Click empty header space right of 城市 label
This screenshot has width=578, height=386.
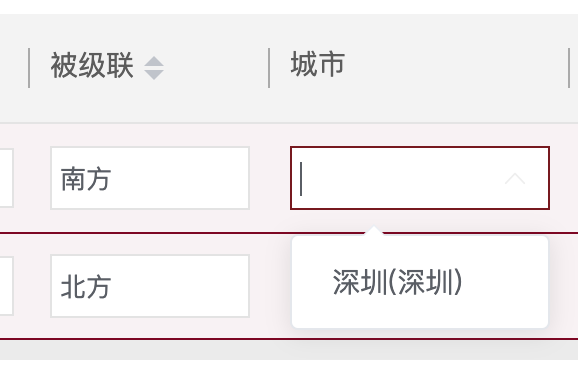[x=457, y=68]
